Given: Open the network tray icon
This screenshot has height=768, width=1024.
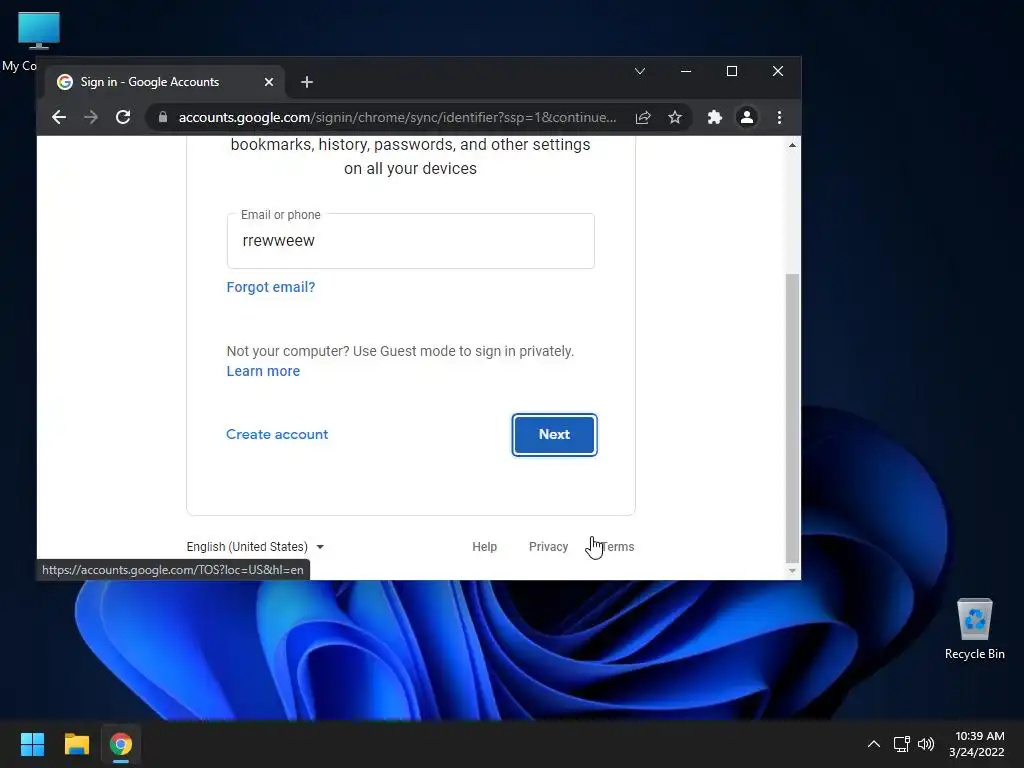Looking at the screenshot, I should (x=902, y=744).
